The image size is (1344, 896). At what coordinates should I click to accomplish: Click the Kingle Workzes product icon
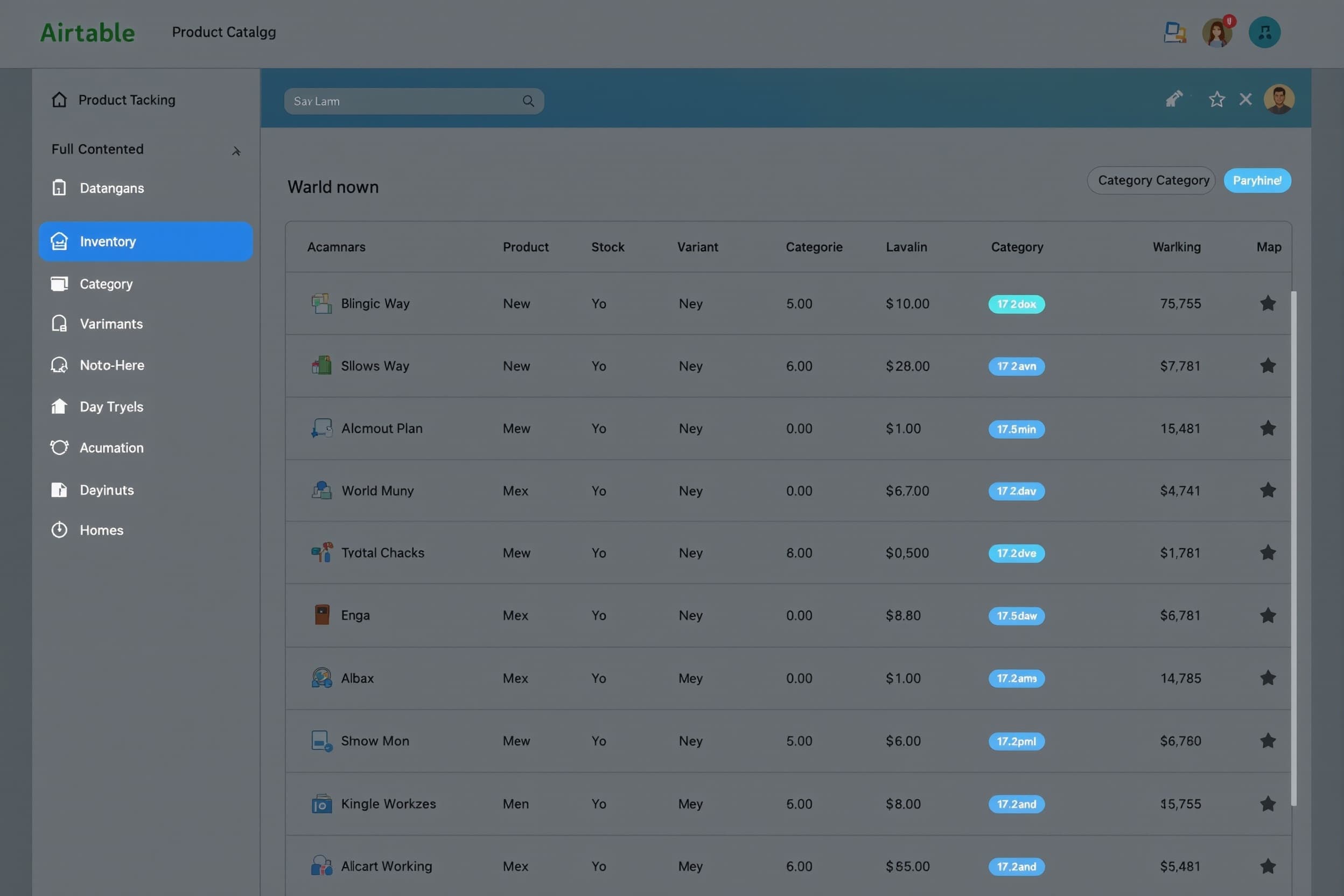(x=321, y=804)
